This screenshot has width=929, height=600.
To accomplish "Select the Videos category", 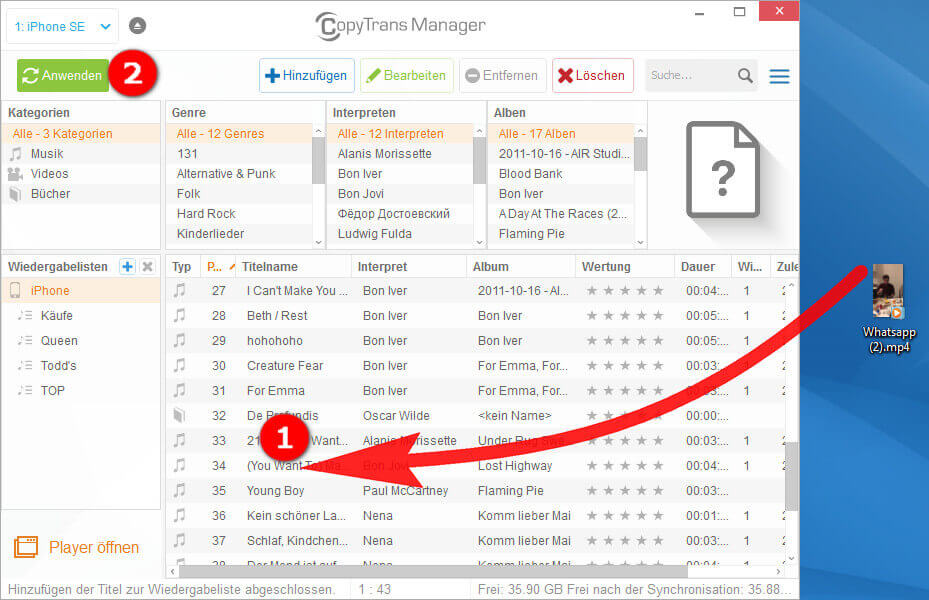I will (81, 174).
